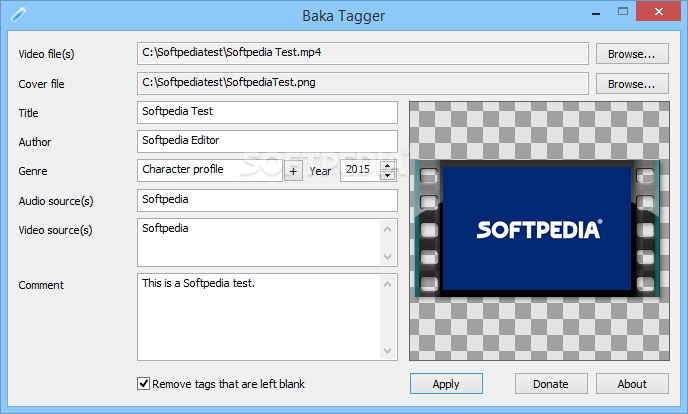Viewport: 688px width, 414px height.
Task: Click the Cover file path field
Action: (362, 83)
